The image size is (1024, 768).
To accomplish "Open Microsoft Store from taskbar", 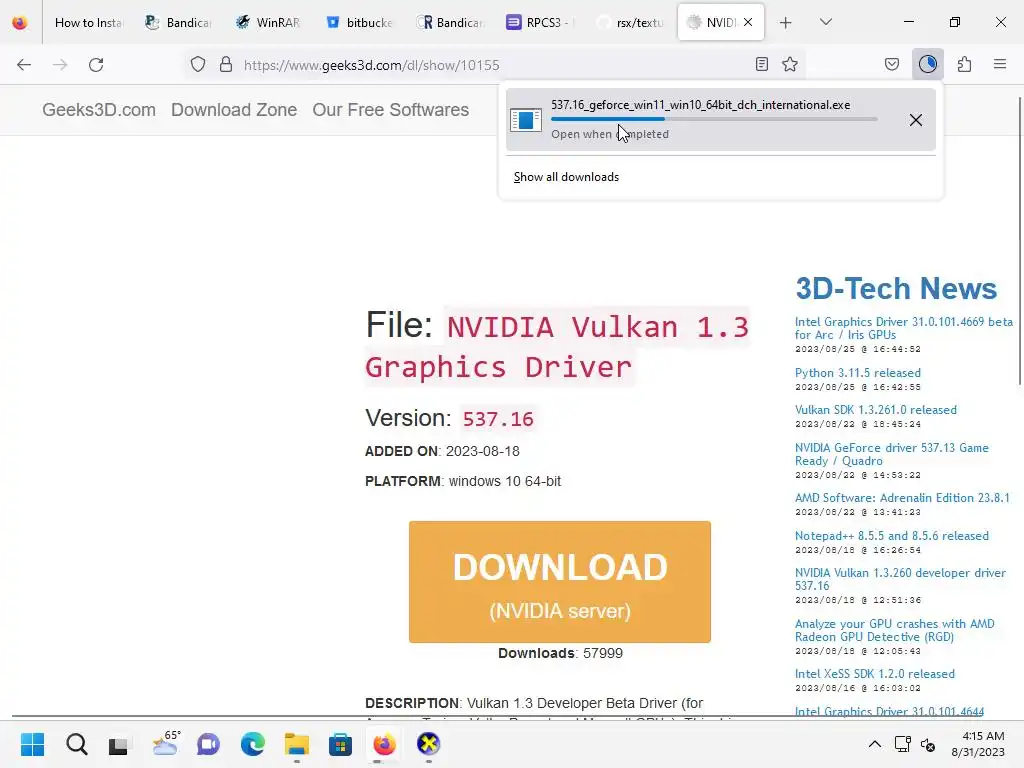I will pyautogui.click(x=340, y=744).
